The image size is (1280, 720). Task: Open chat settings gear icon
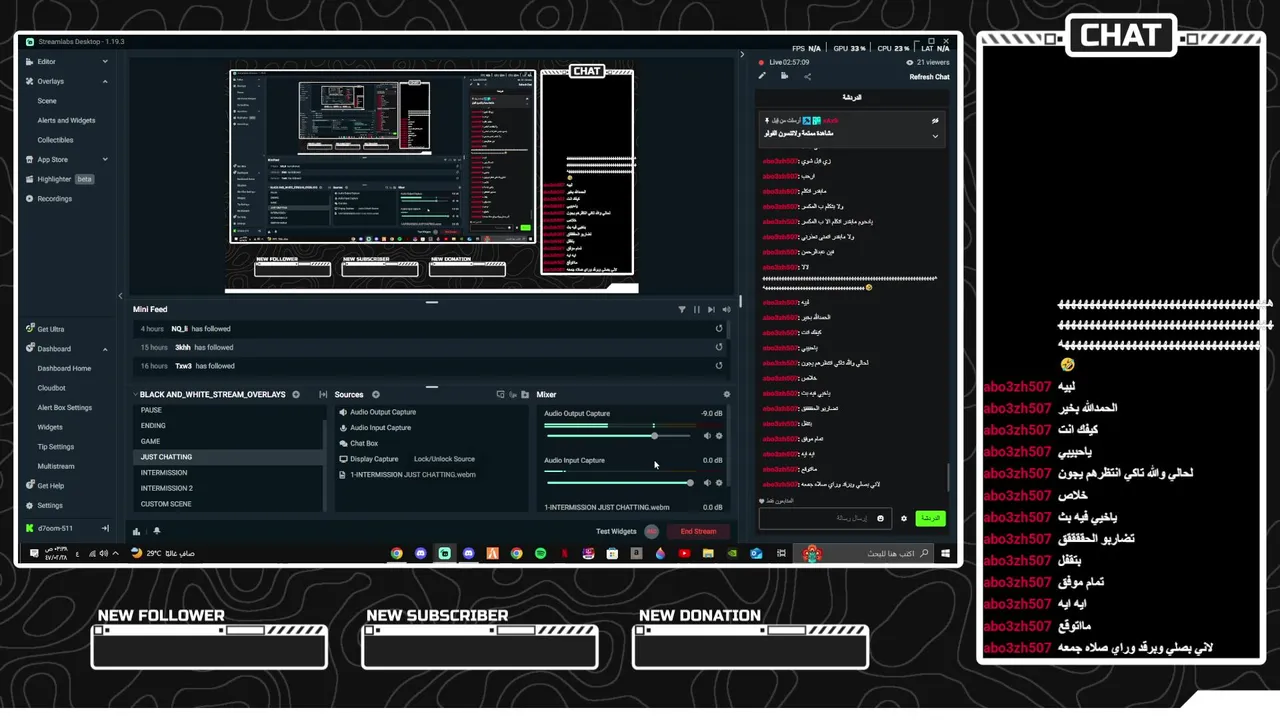click(904, 518)
